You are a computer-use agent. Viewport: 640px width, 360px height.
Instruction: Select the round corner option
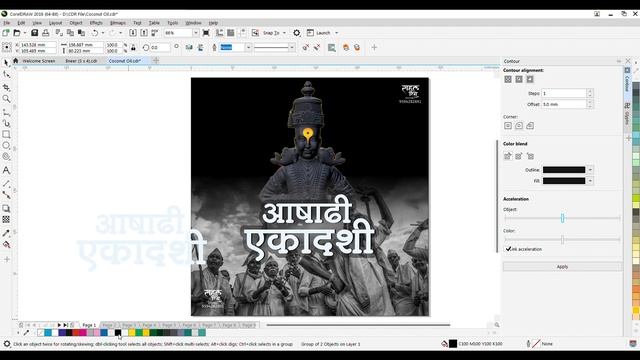(519, 126)
